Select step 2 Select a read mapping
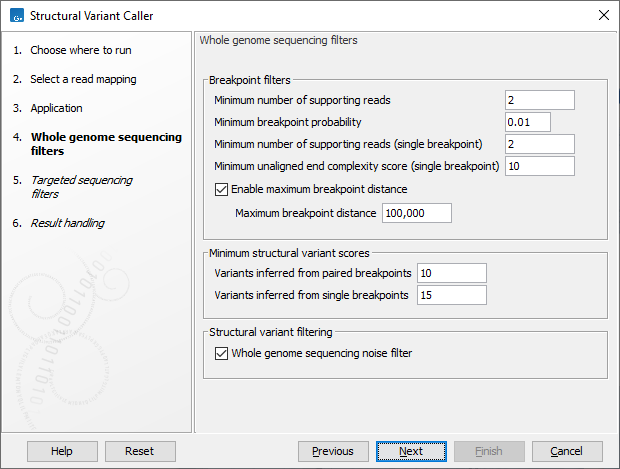Screen dimensions: 620x469 coord(83,79)
